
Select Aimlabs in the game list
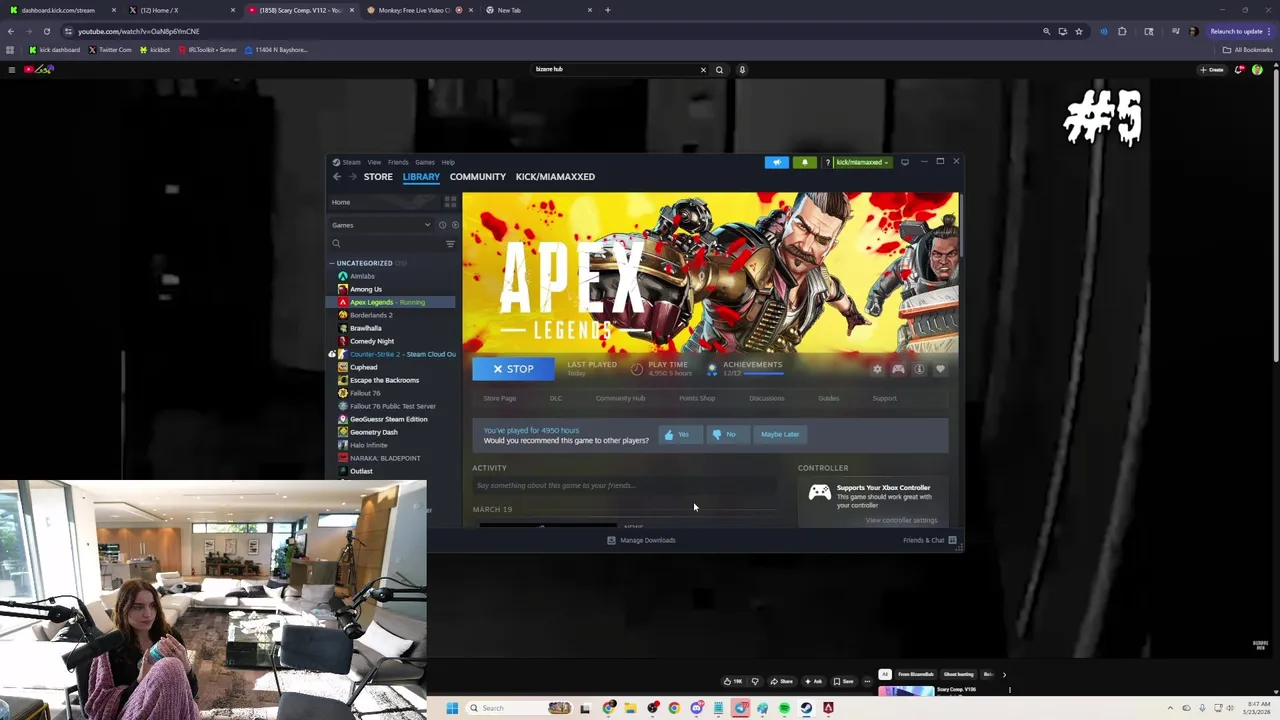(x=362, y=276)
